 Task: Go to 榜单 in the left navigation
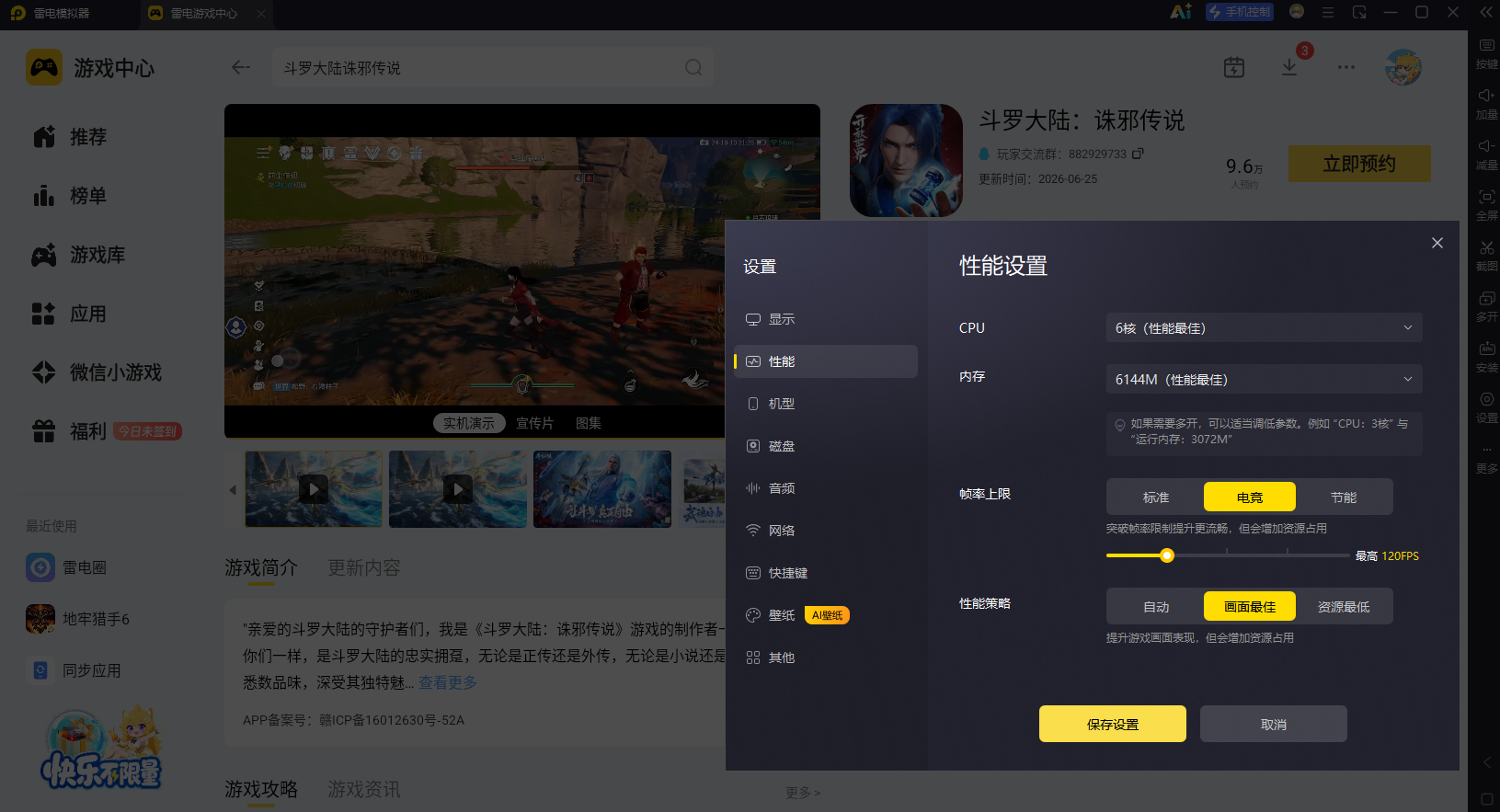(x=70, y=196)
